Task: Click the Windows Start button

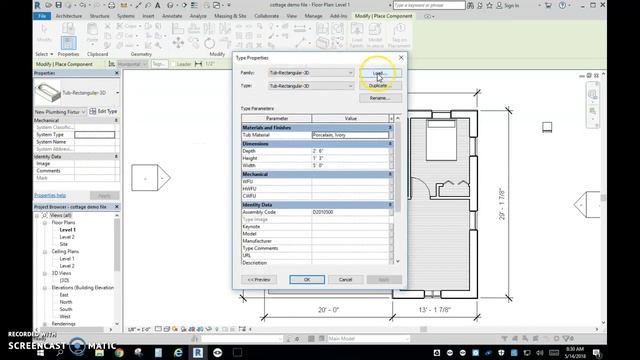Action: (x=40, y=353)
